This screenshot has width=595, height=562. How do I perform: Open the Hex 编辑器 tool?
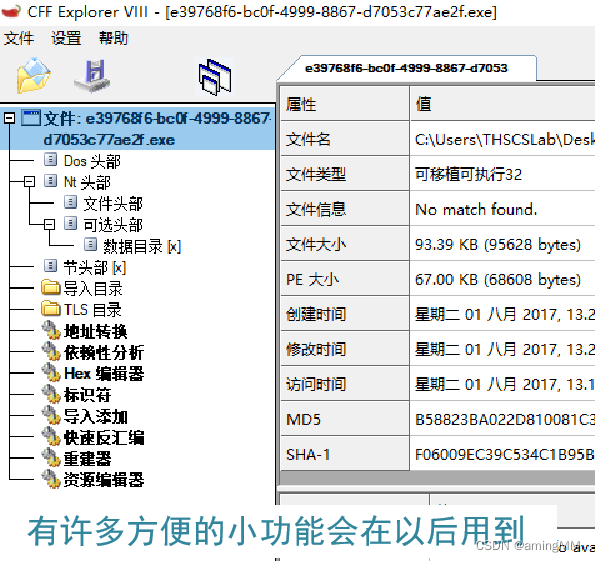coord(104,373)
